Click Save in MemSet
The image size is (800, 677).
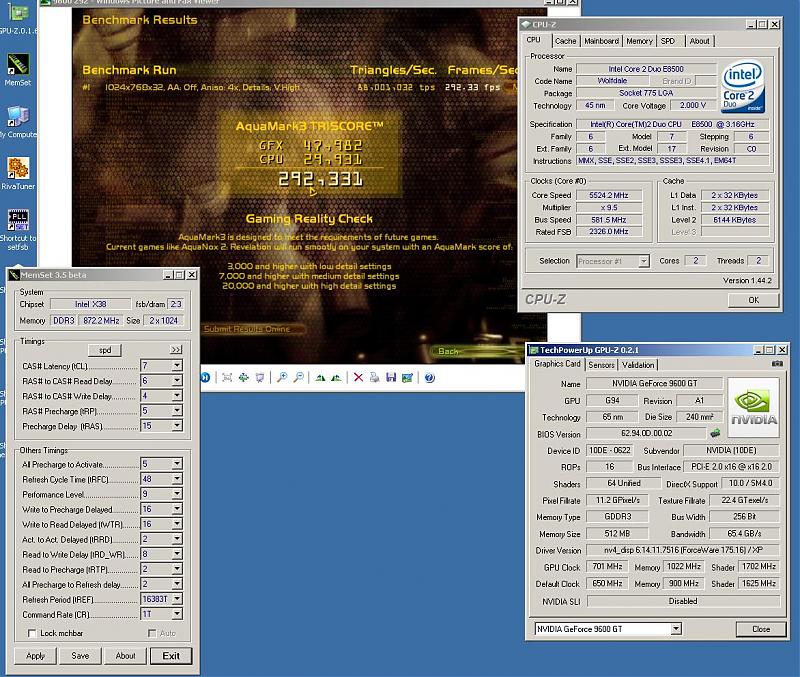click(80, 656)
